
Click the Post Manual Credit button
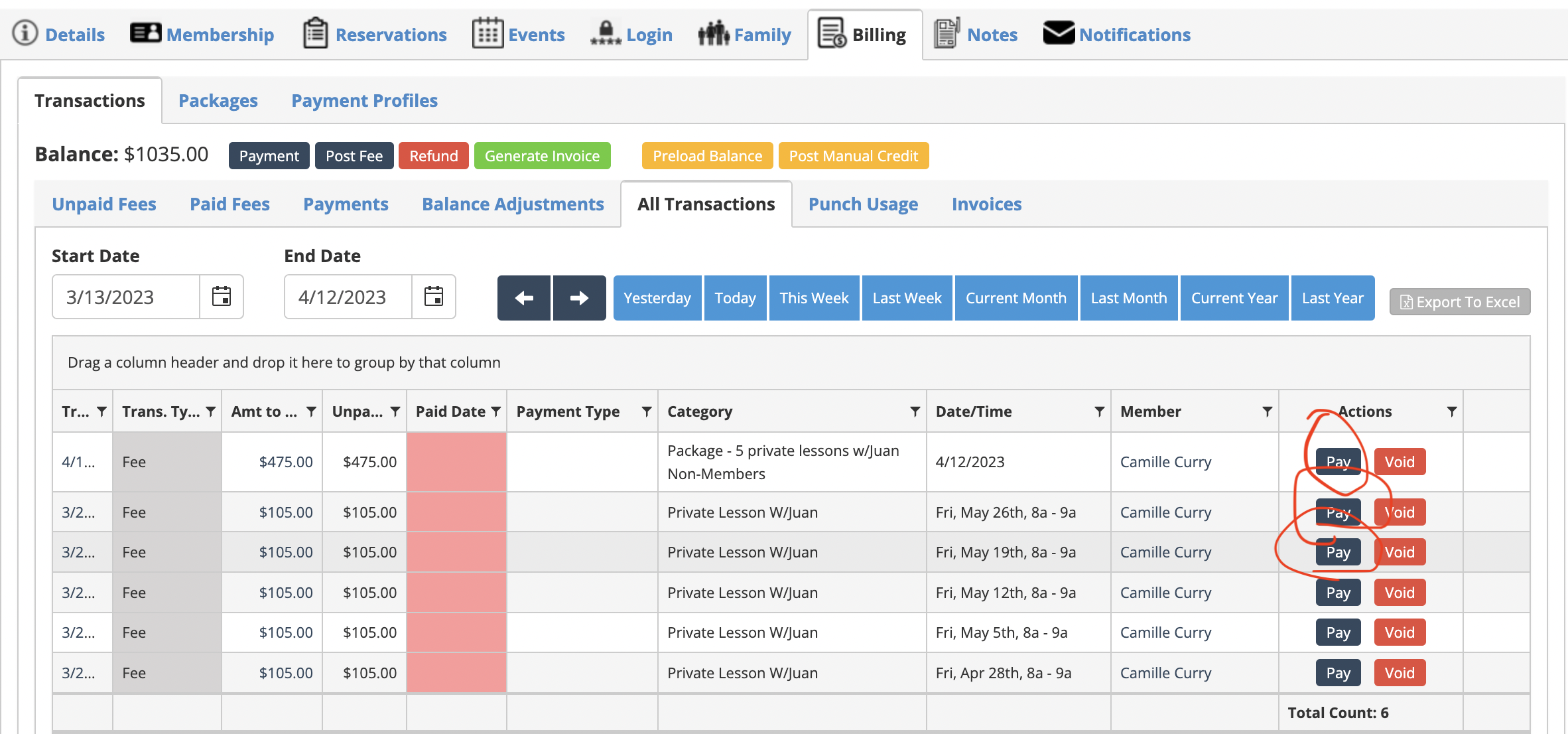[854, 156]
